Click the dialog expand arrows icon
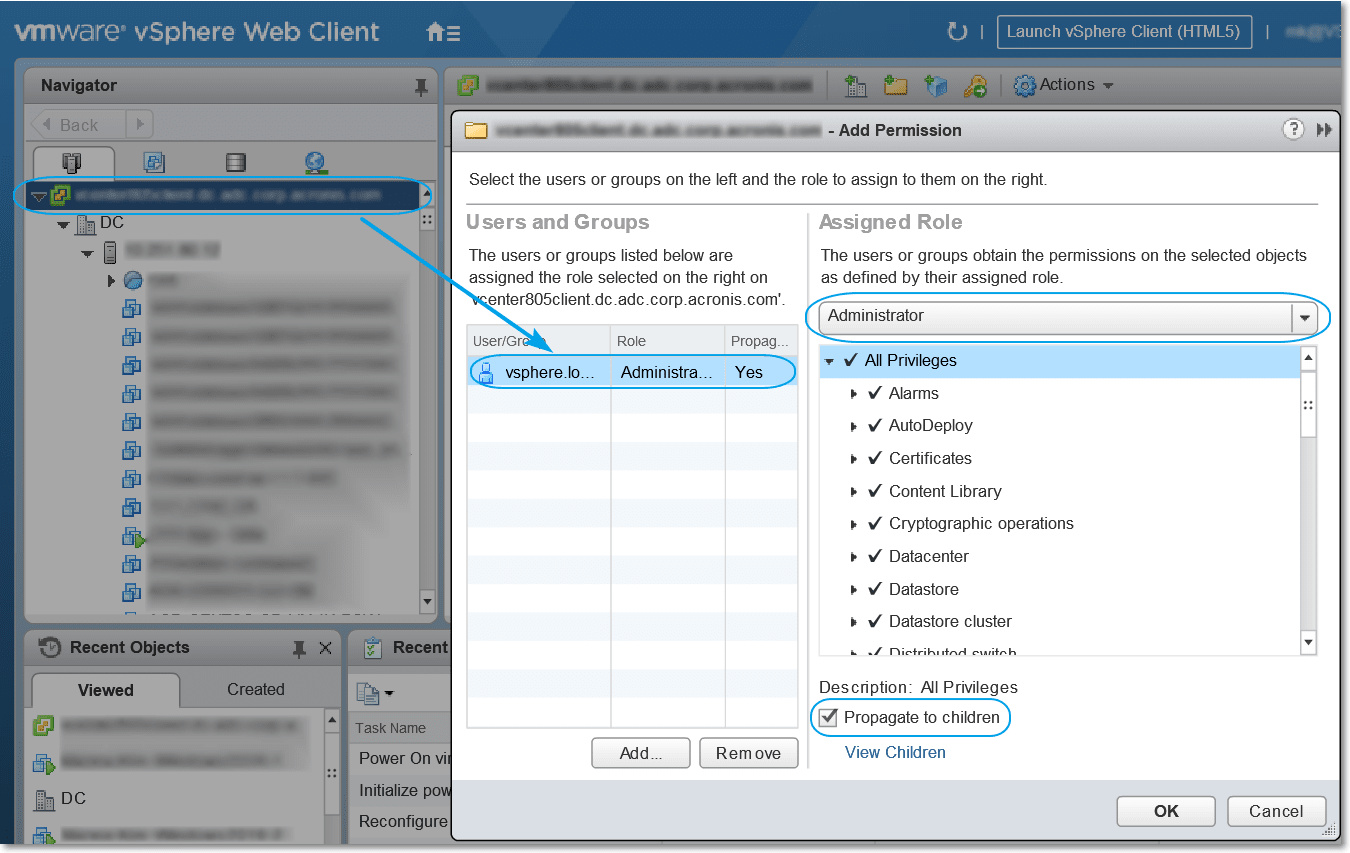This screenshot has width=1350, height=853. tap(1324, 130)
